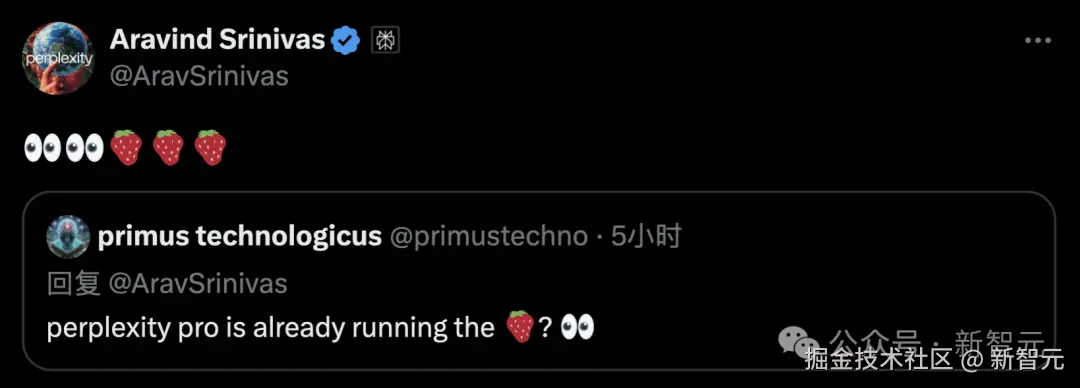The height and width of the screenshot is (388, 1080).
Task: Click the middle strawberry emoji in tweet
Action: click(168, 147)
